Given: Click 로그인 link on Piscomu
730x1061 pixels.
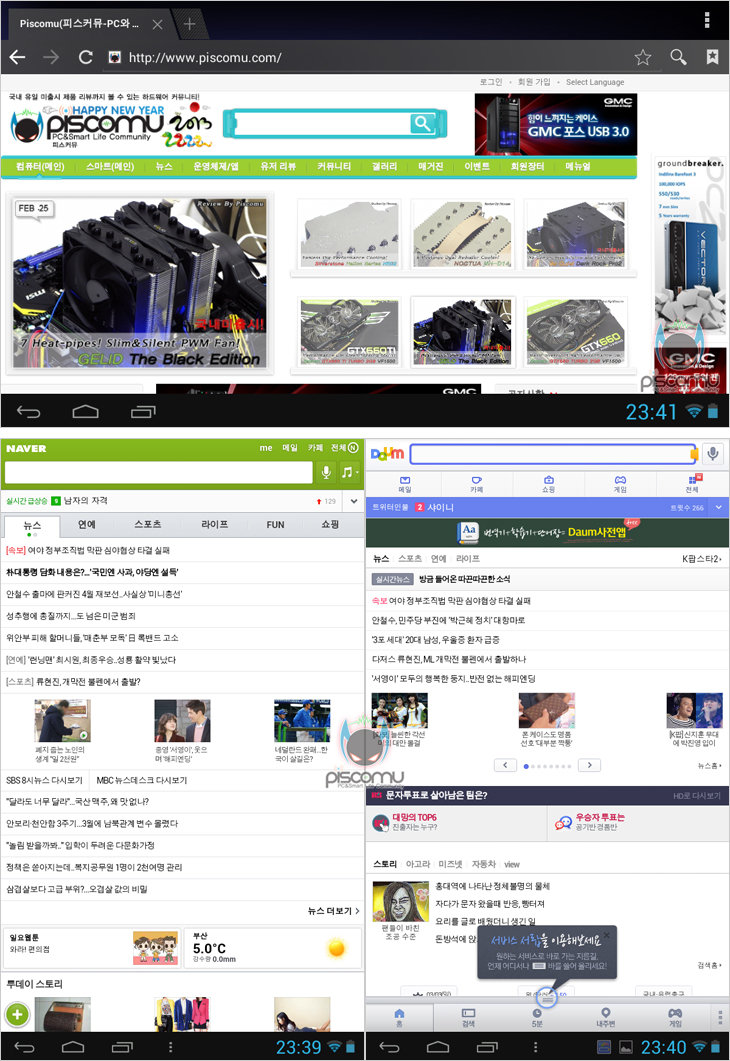Looking at the screenshot, I should [x=491, y=82].
